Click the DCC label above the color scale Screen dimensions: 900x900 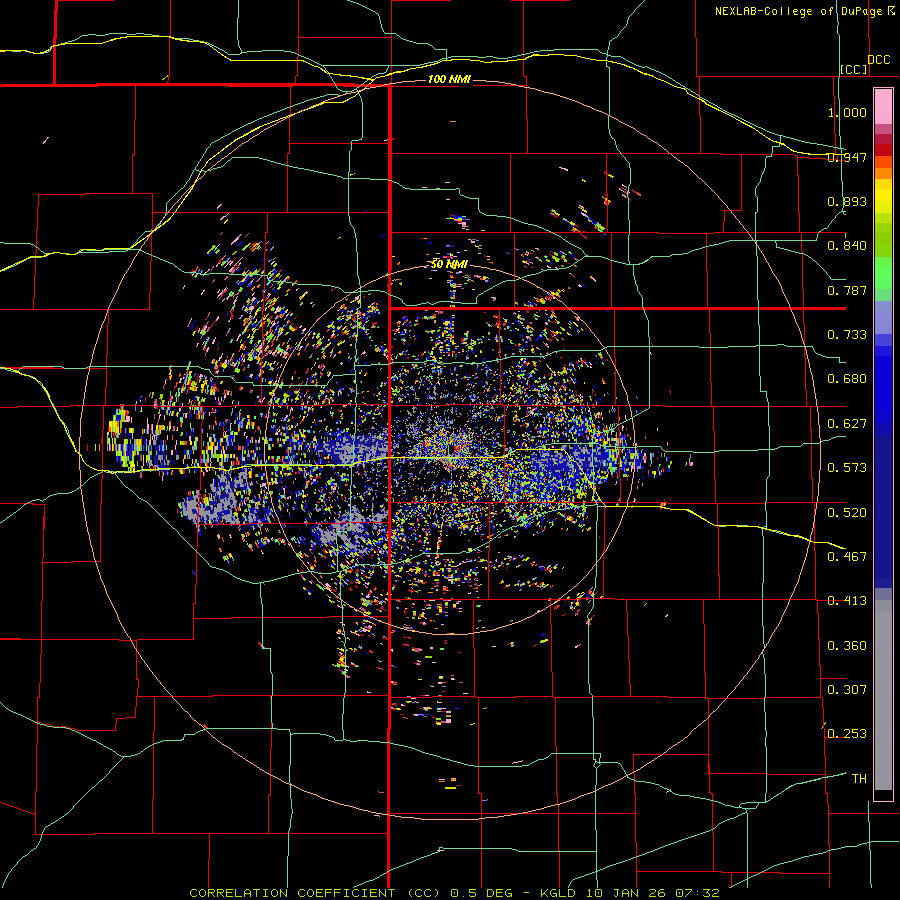pos(878,60)
